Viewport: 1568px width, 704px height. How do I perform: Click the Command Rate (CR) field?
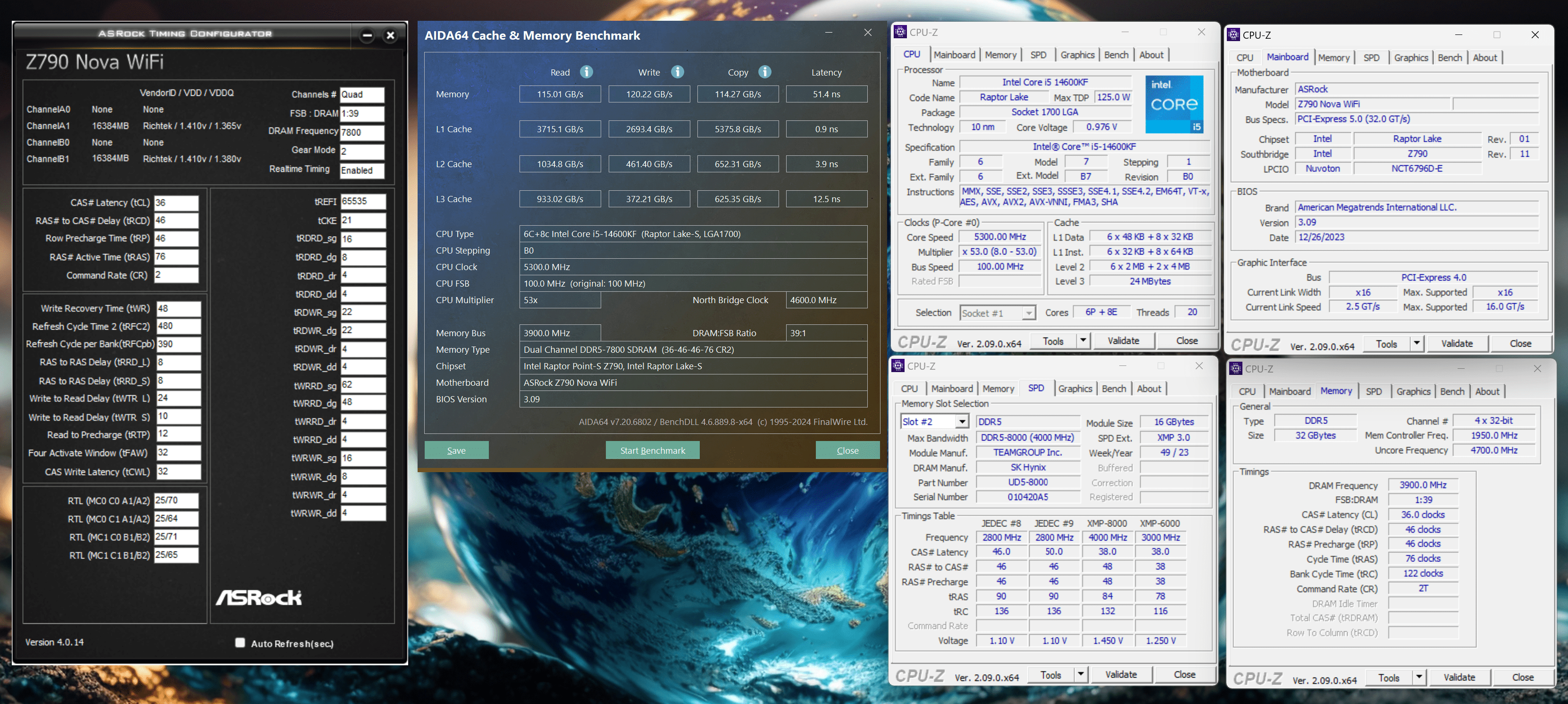pos(176,275)
